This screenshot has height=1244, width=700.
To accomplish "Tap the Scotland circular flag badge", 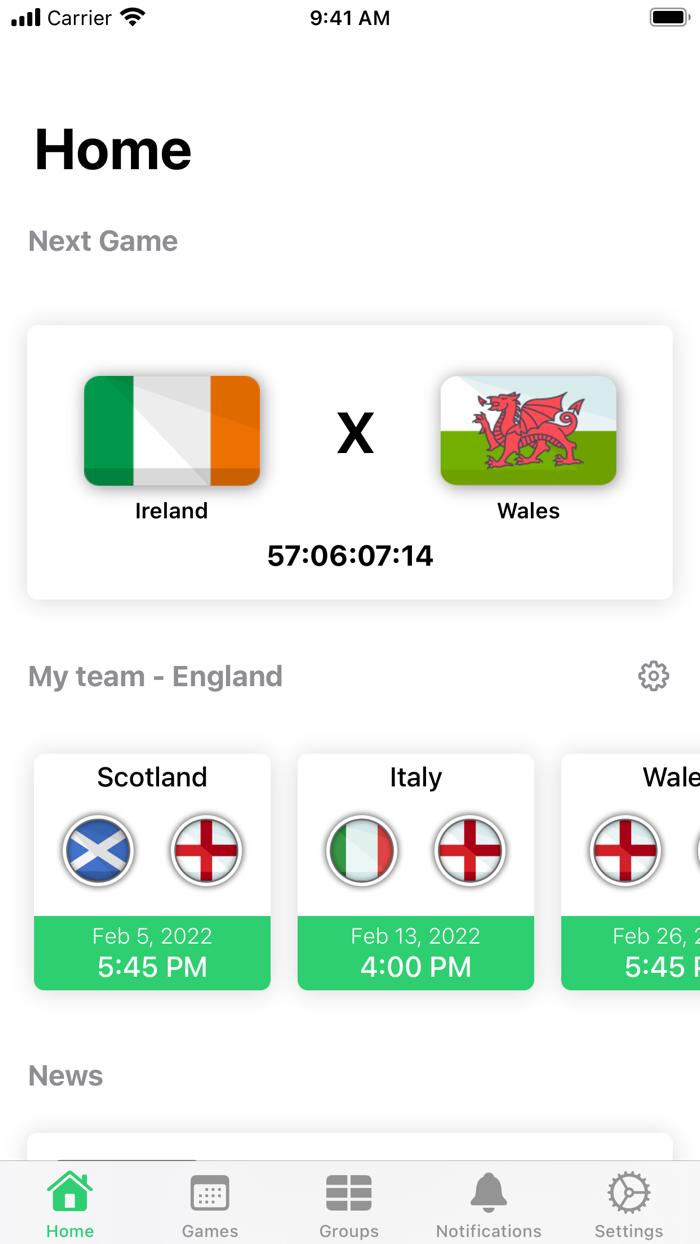I will click(98, 851).
